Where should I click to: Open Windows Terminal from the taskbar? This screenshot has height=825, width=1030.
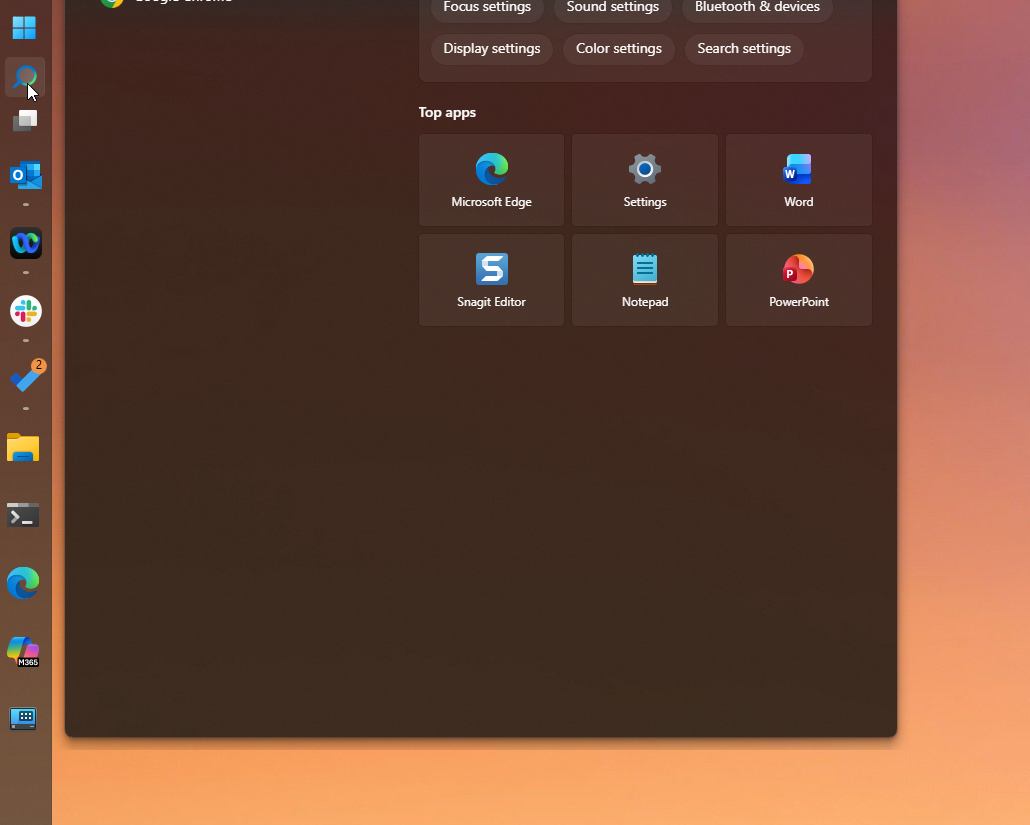[x=23, y=516]
